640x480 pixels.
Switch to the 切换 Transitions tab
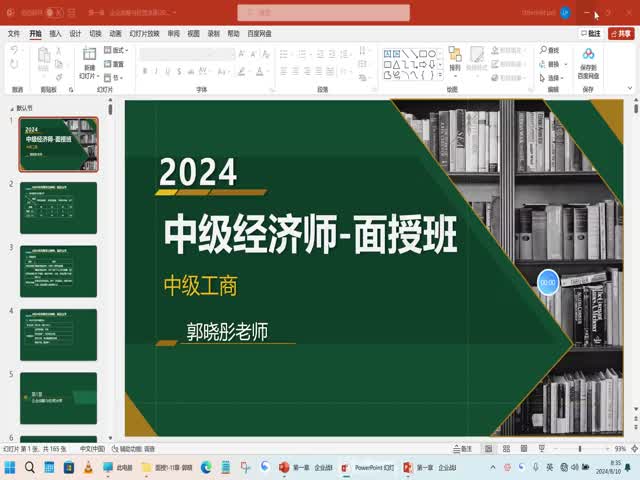95,33
